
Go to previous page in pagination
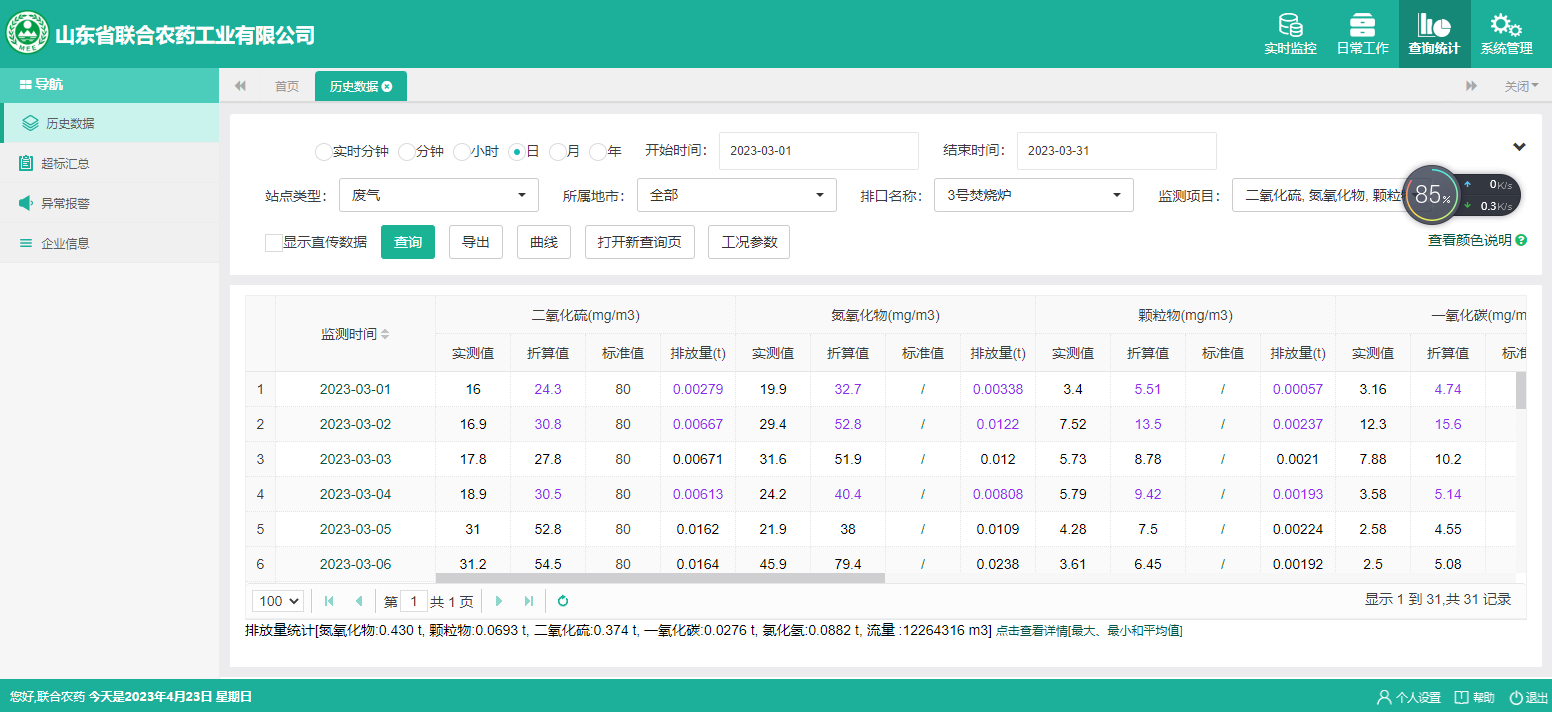pos(359,601)
